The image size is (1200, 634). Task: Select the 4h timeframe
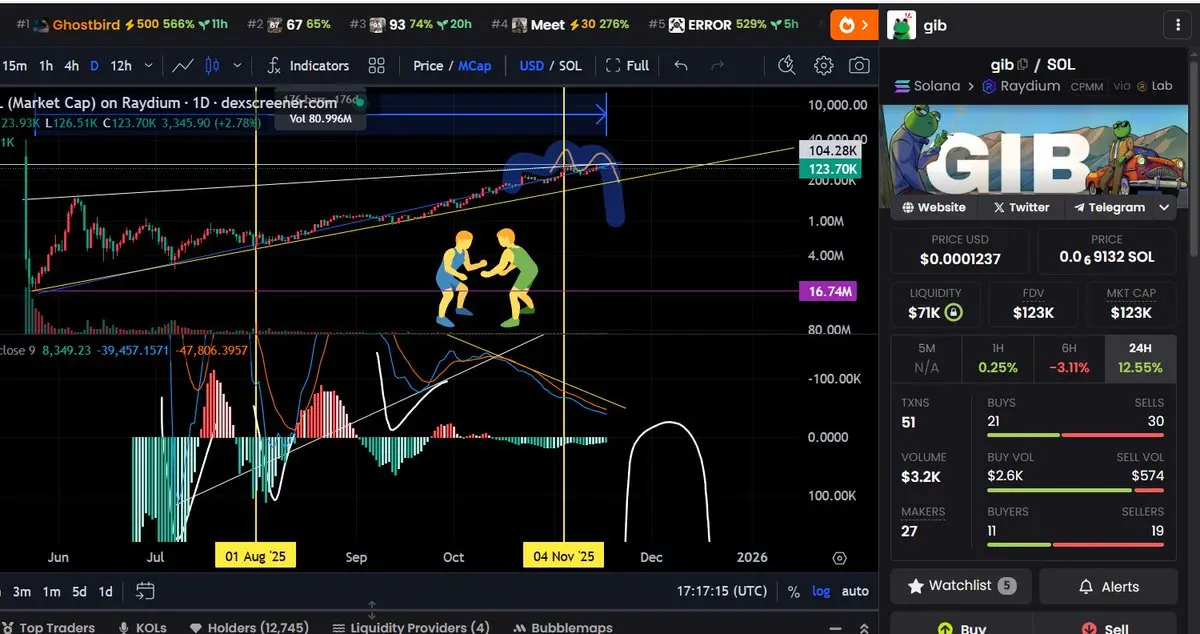click(x=71, y=66)
